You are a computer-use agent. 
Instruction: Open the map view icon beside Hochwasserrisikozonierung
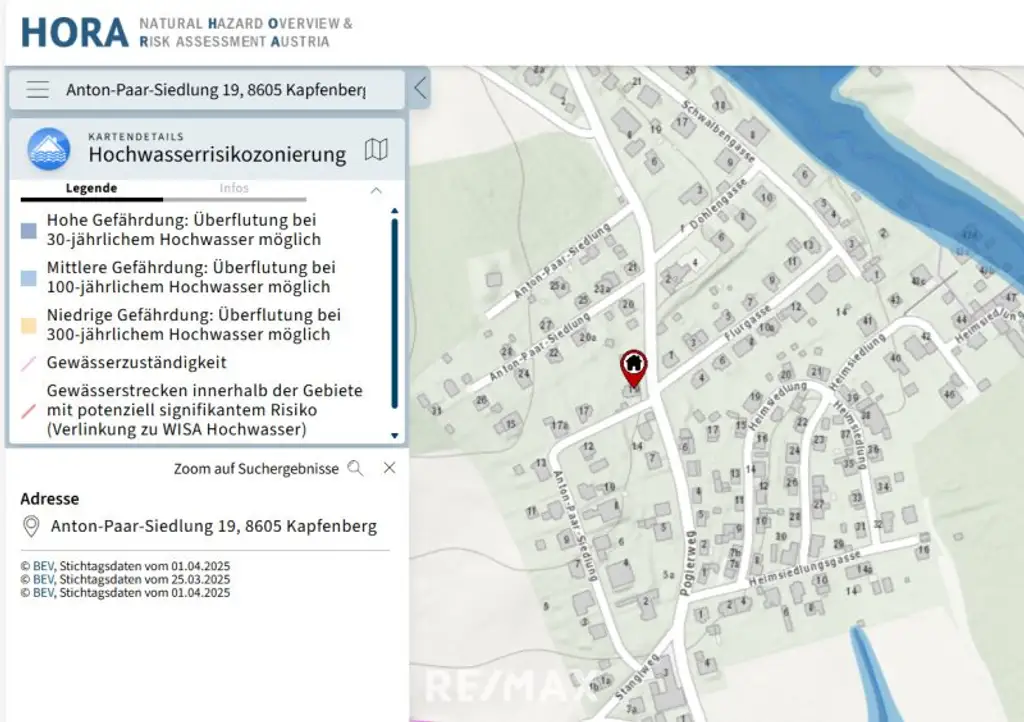pos(375,150)
